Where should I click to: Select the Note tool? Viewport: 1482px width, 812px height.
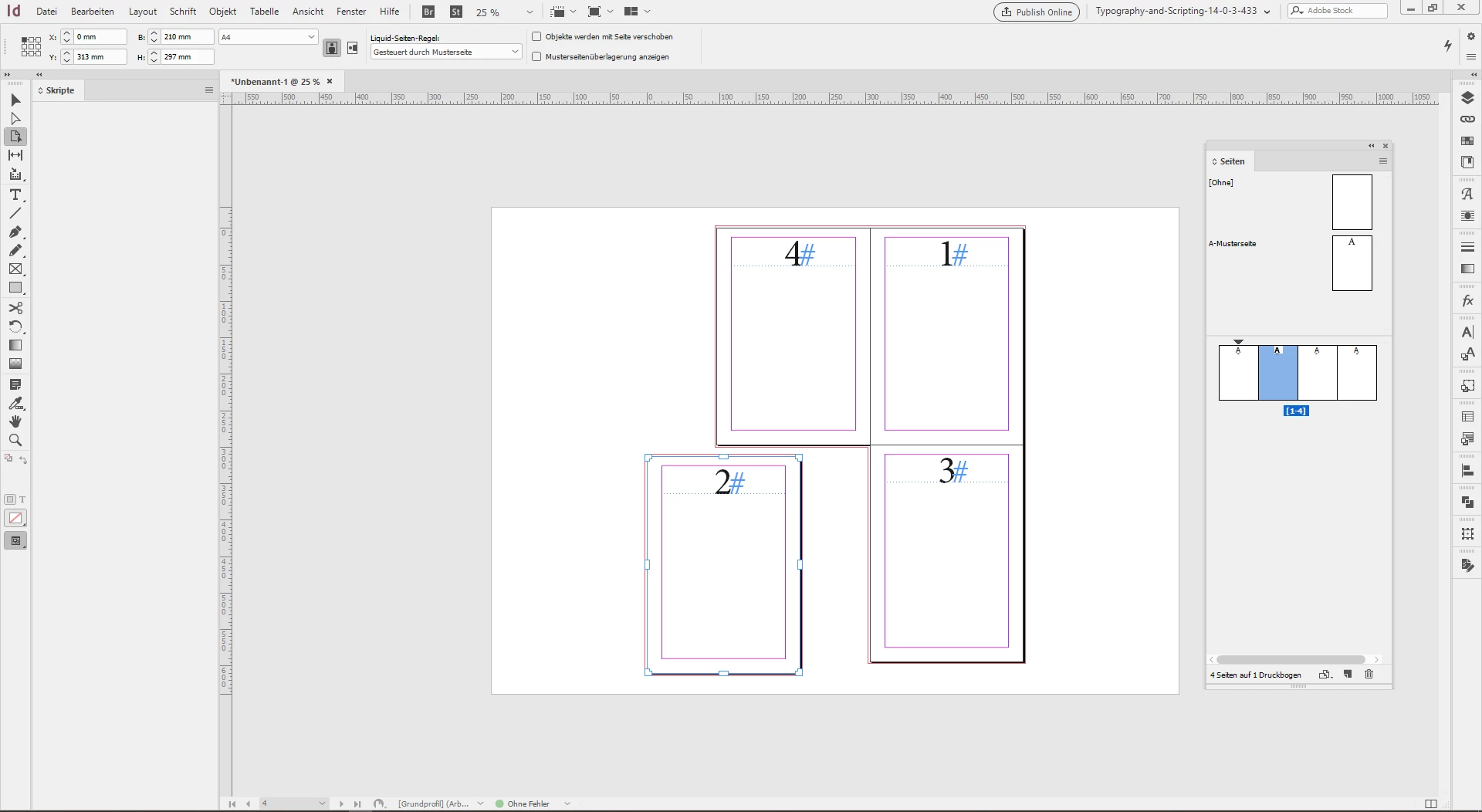click(x=15, y=384)
